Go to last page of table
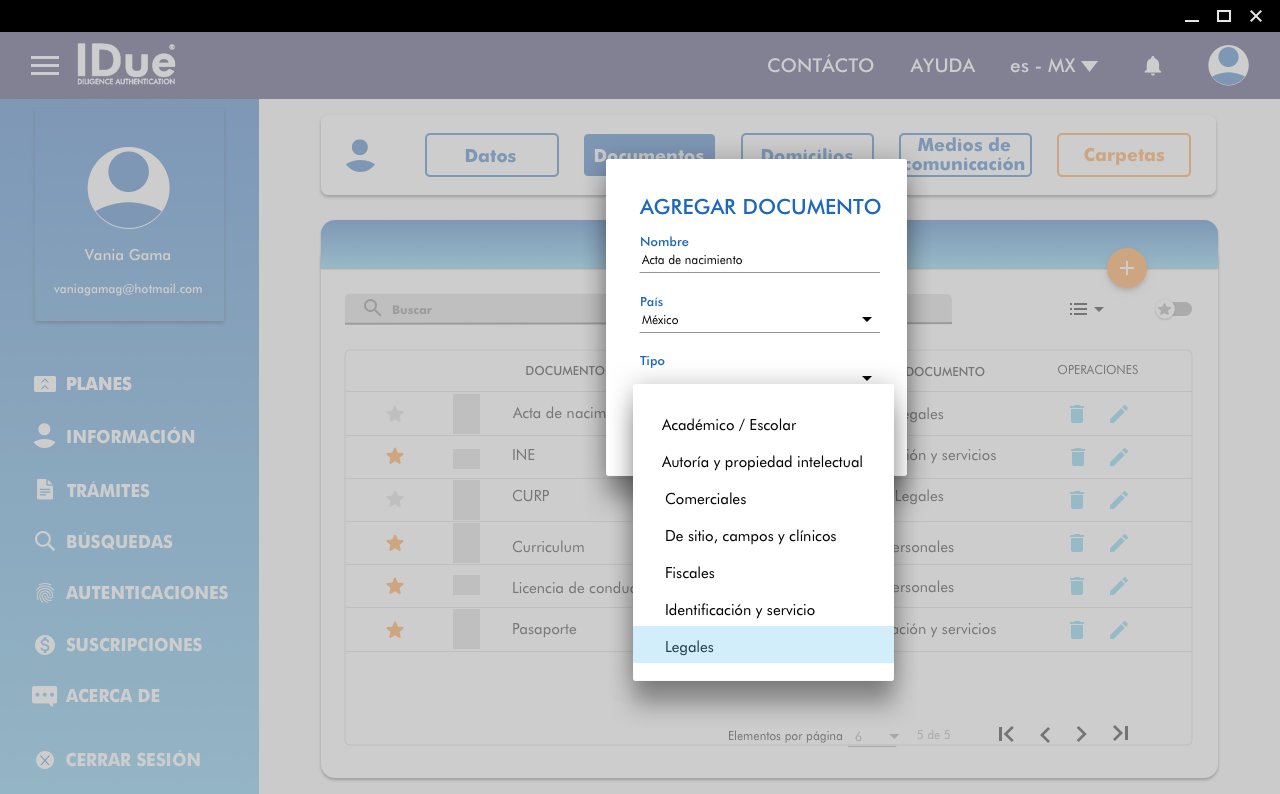 coord(1120,734)
